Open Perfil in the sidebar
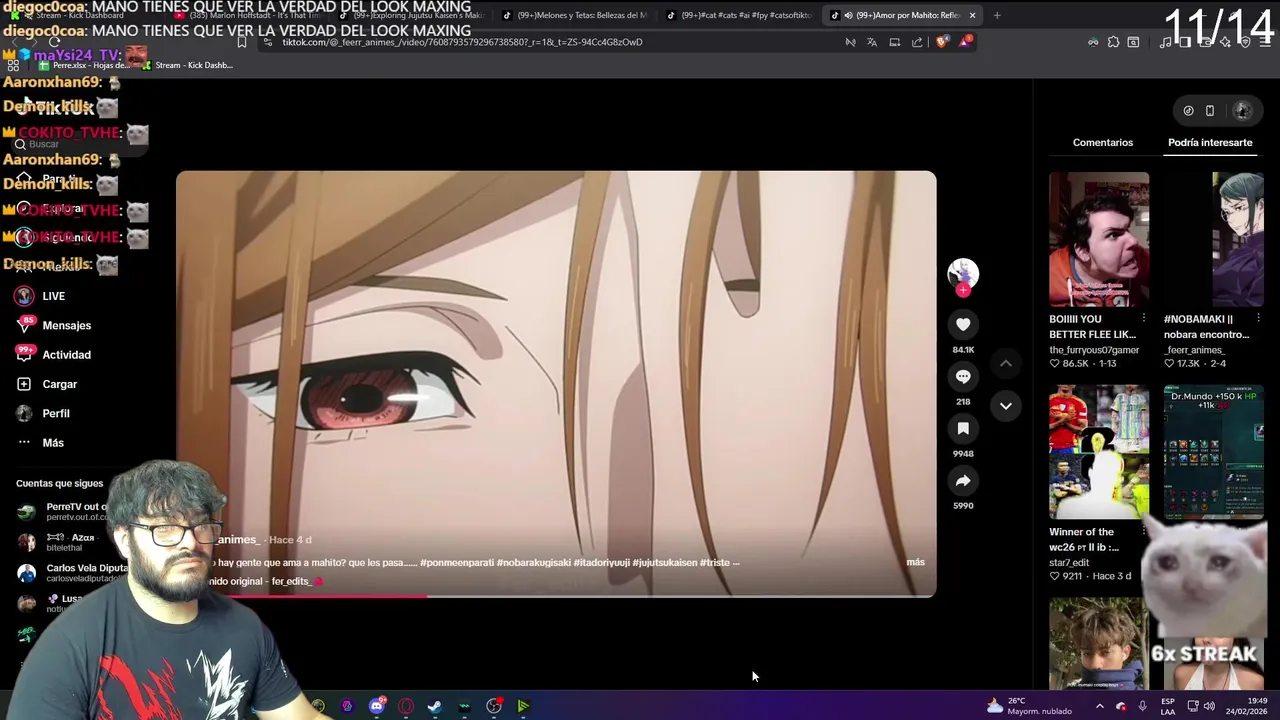 [43, 413]
